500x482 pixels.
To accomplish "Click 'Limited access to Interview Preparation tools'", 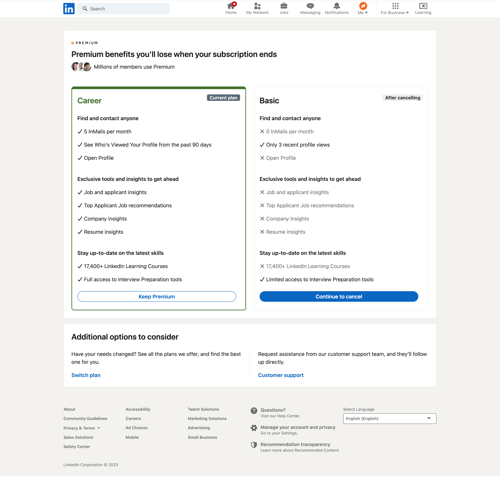I will pos(319,279).
